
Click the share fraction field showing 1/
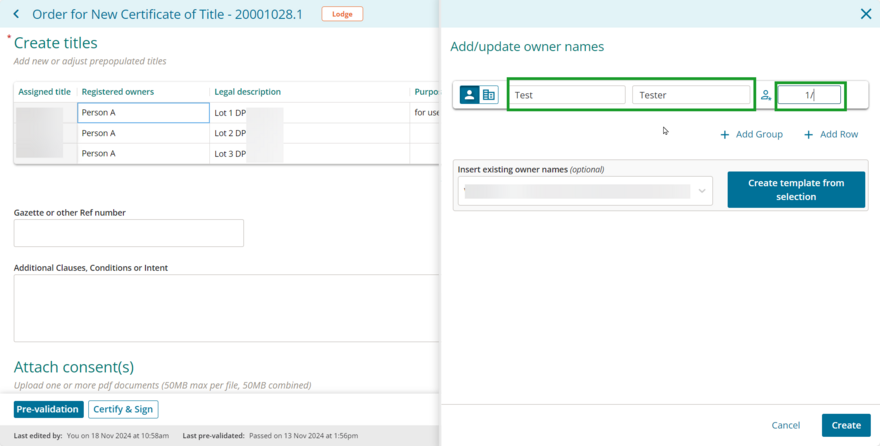point(809,95)
